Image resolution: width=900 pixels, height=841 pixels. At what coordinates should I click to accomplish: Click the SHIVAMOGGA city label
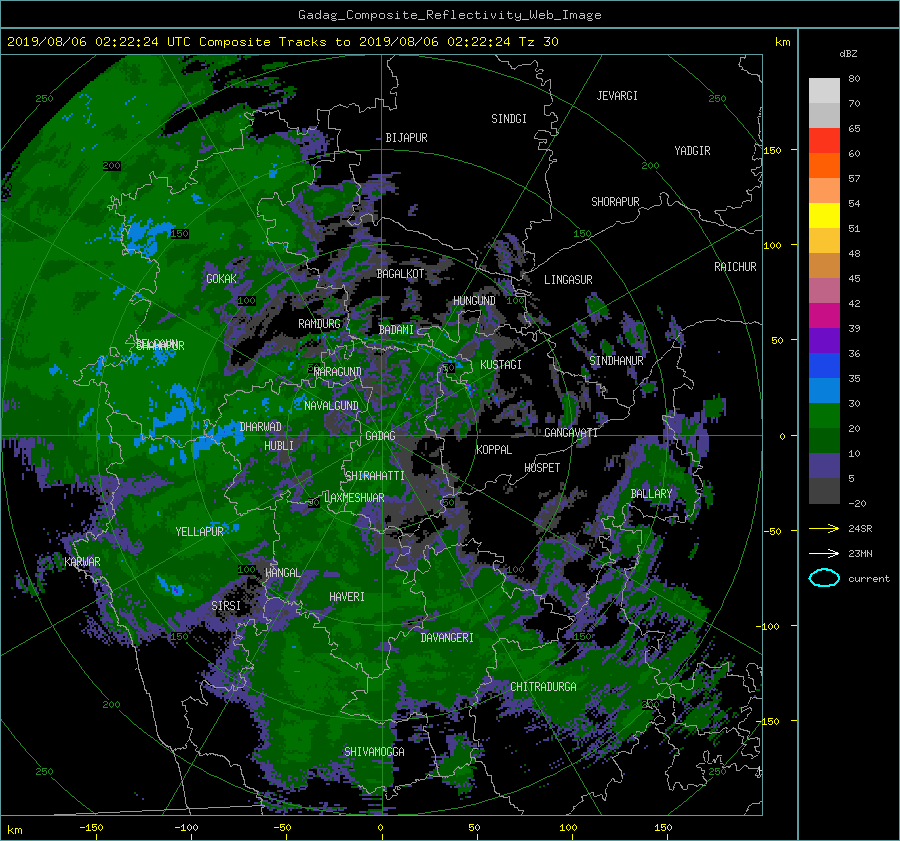[374, 752]
